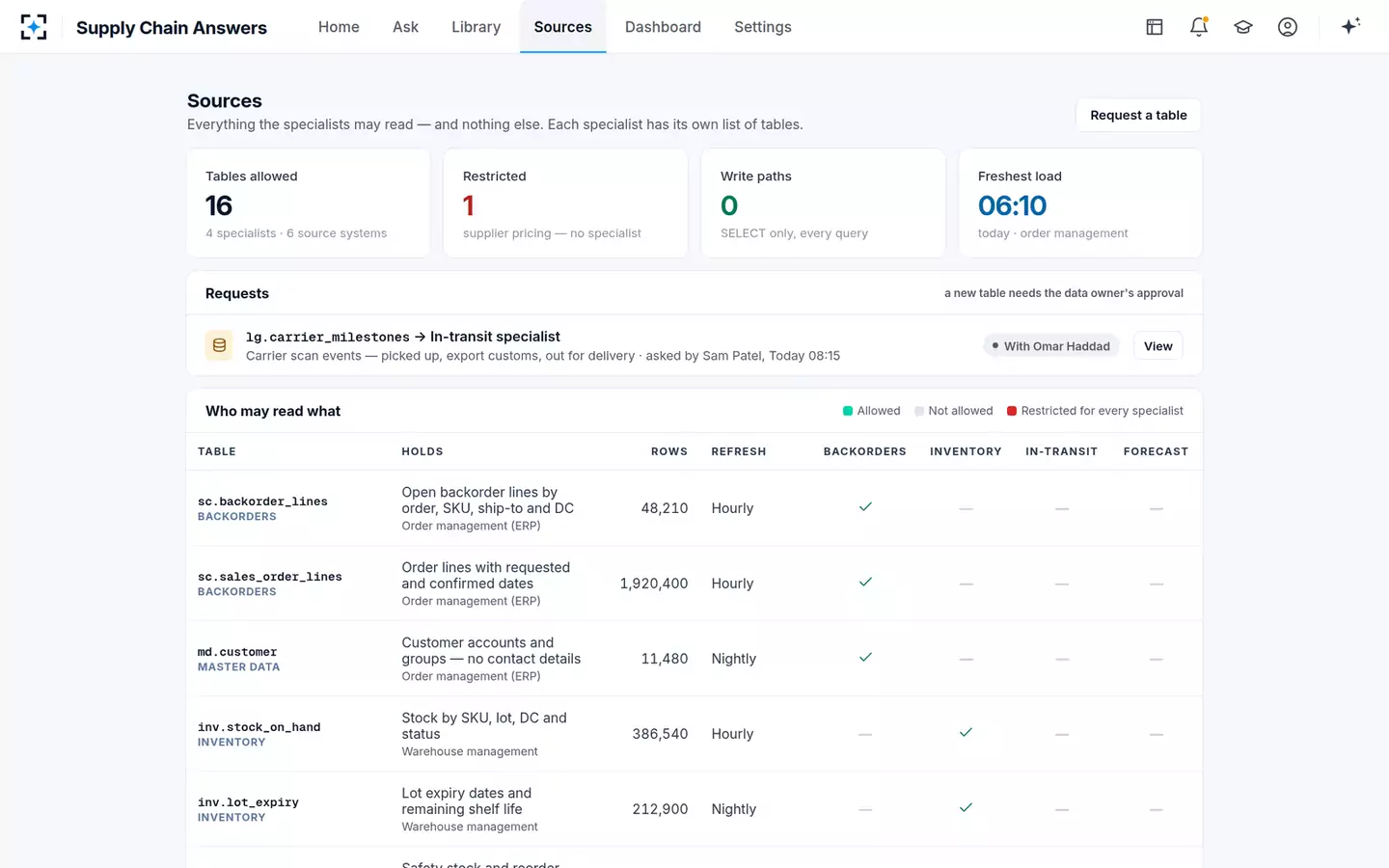Click Inventory checkmark for inv.lot_expiry
The width and height of the screenshot is (1389, 868).
click(x=966, y=807)
